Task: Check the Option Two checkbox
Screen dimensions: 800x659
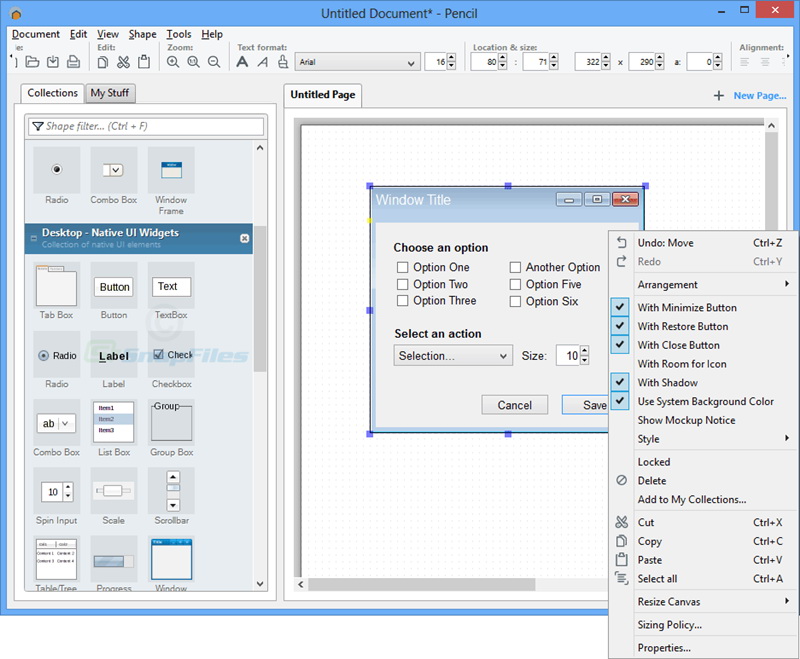Action: pyautogui.click(x=403, y=284)
